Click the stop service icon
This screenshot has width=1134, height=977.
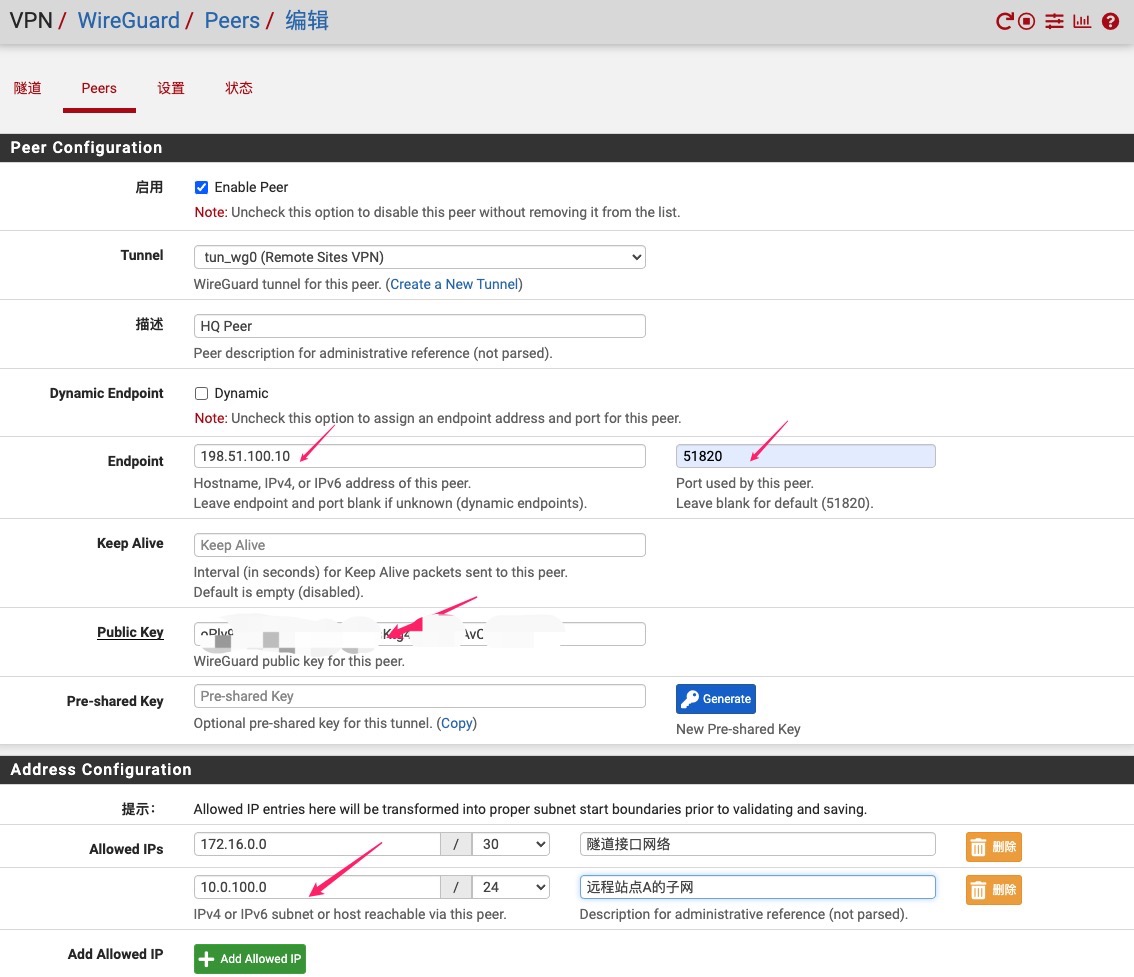pos(1027,21)
